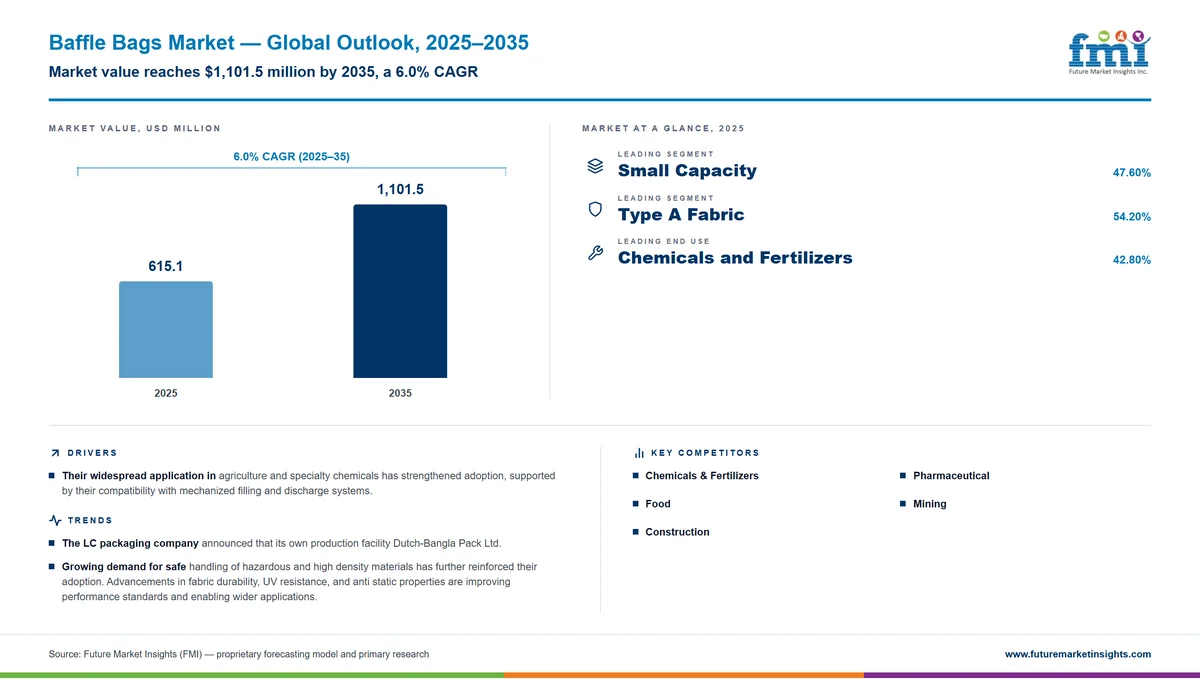
Task: Select the 'Chemicals and Fertilizers' leading end use text
Action: (x=735, y=258)
